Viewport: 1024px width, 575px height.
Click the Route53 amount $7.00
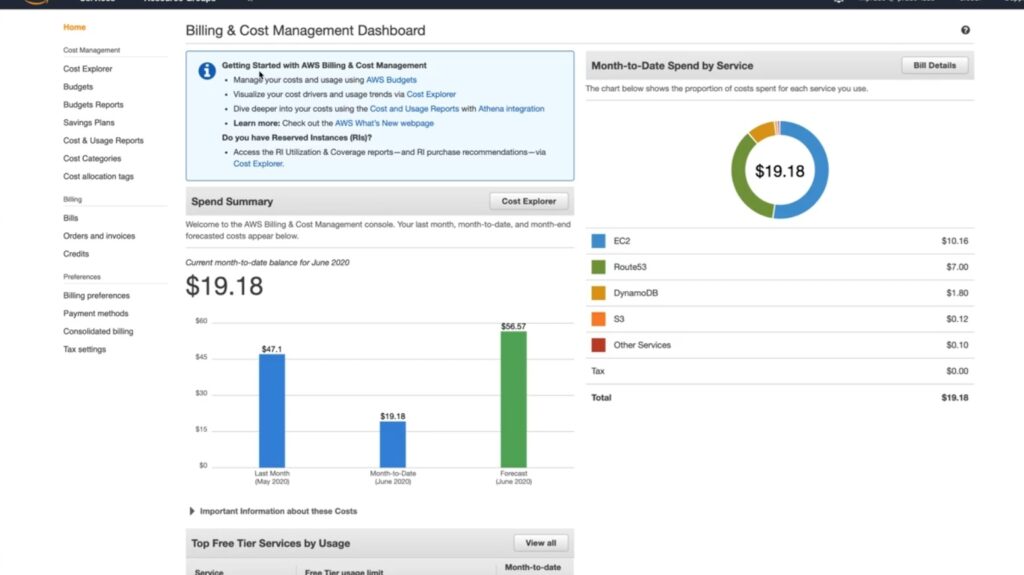(x=957, y=267)
